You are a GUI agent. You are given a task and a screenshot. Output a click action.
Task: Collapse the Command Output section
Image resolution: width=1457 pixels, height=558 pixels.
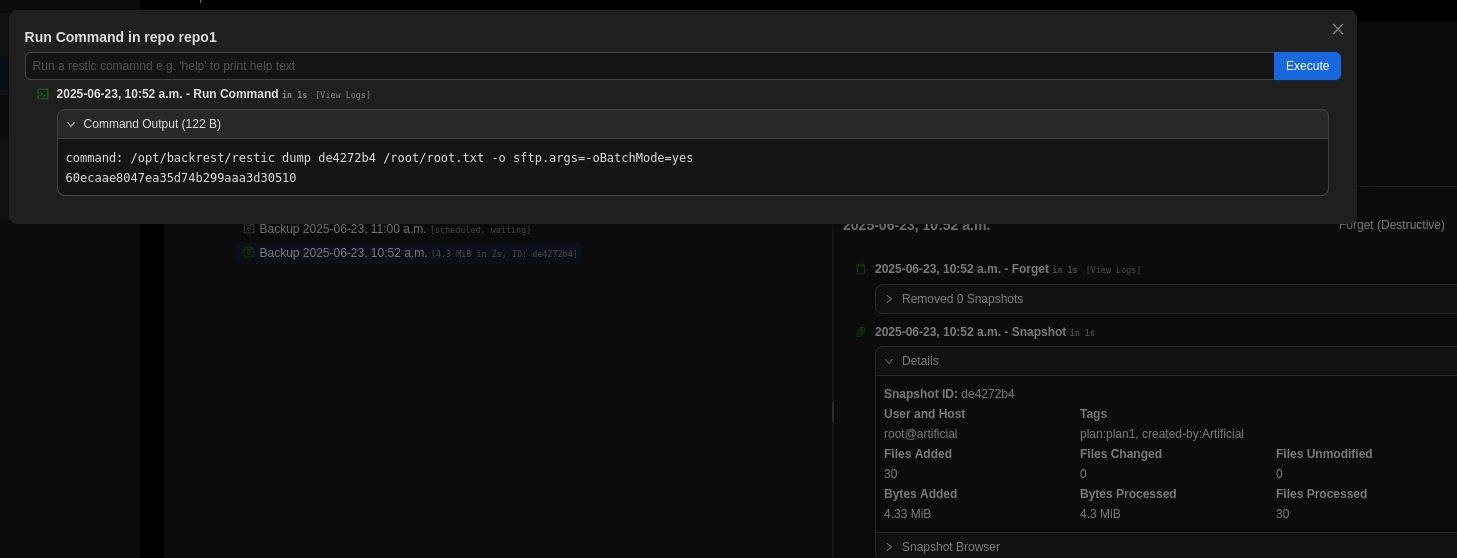tap(71, 124)
